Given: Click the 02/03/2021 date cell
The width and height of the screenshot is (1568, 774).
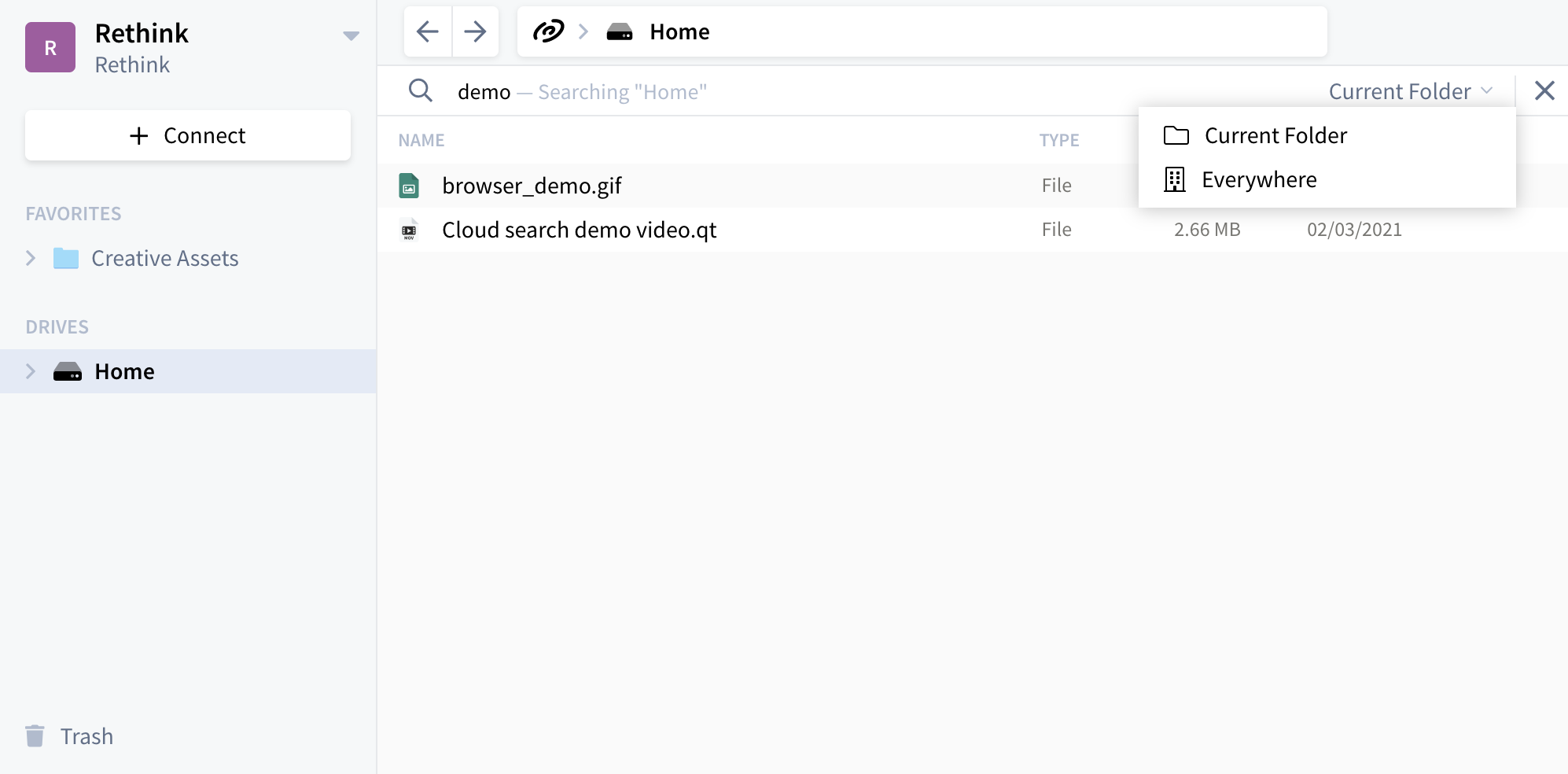Looking at the screenshot, I should 1354,230.
